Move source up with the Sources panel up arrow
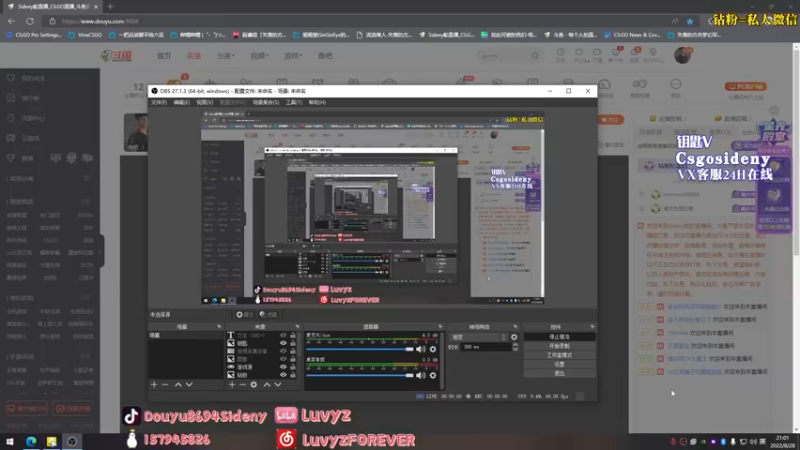This screenshot has width=800, height=450. (x=267, y=385)
